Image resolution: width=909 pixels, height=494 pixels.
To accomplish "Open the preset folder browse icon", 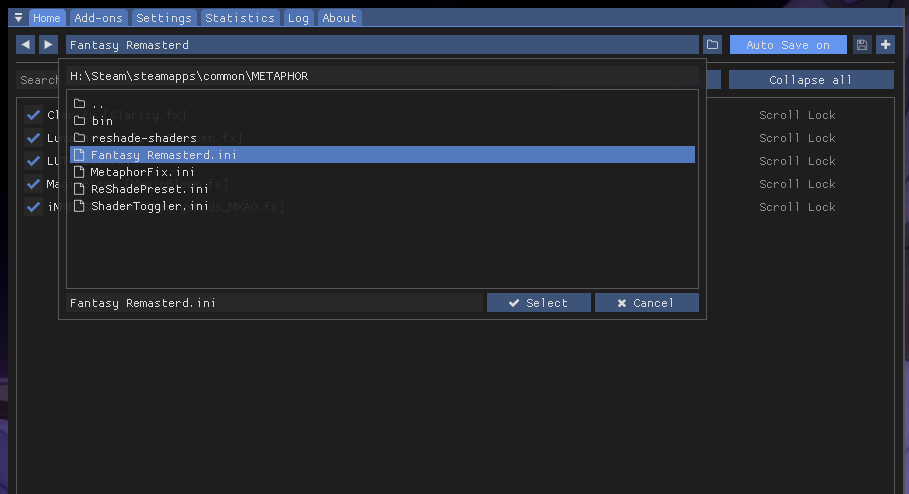I will 712,45.
